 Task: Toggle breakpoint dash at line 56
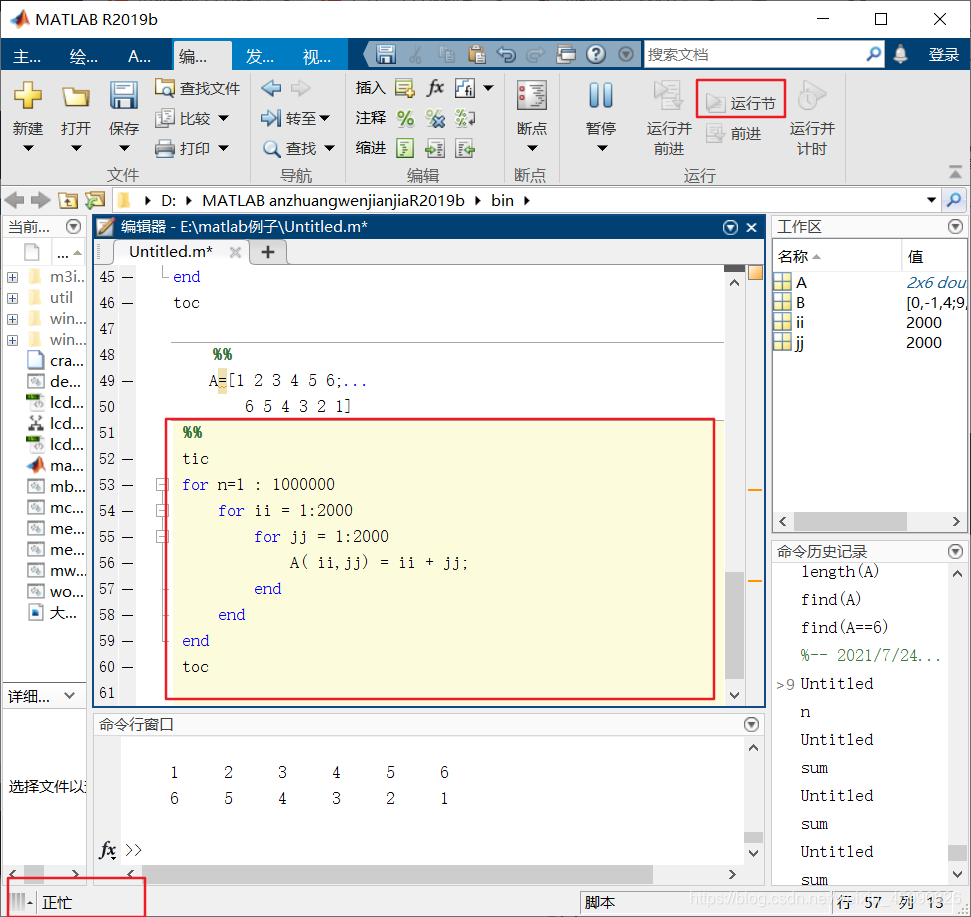[x=128, y=563]
